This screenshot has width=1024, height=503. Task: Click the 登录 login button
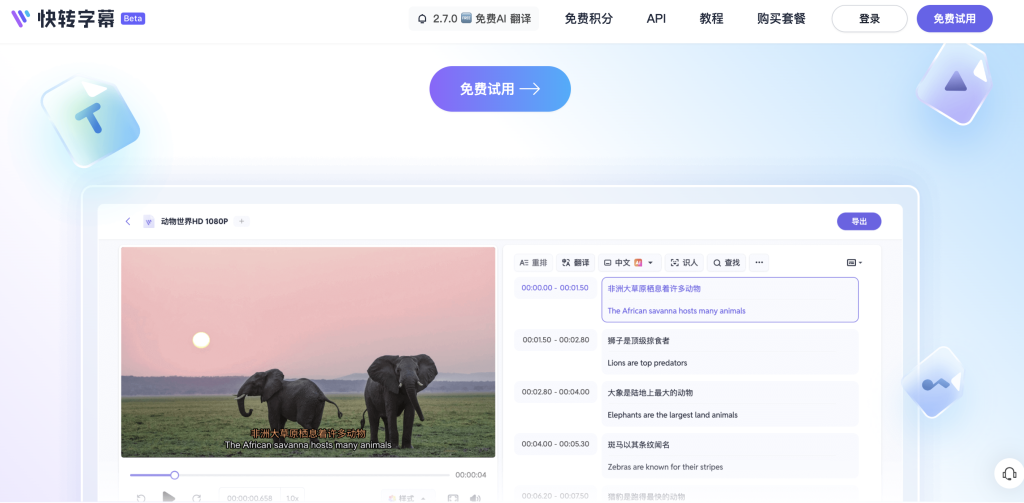click(x=869, y=19)
